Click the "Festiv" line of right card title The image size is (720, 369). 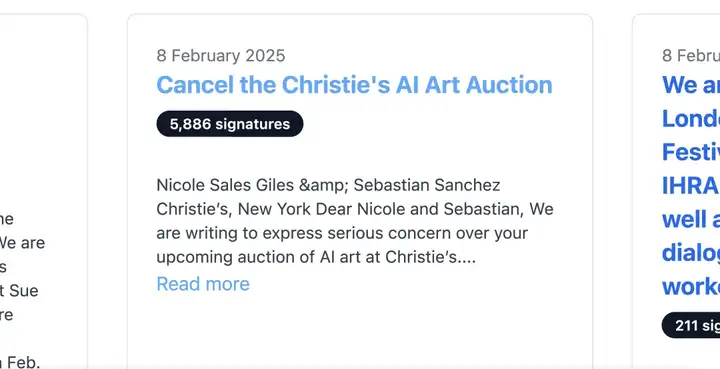pos(691,152)
